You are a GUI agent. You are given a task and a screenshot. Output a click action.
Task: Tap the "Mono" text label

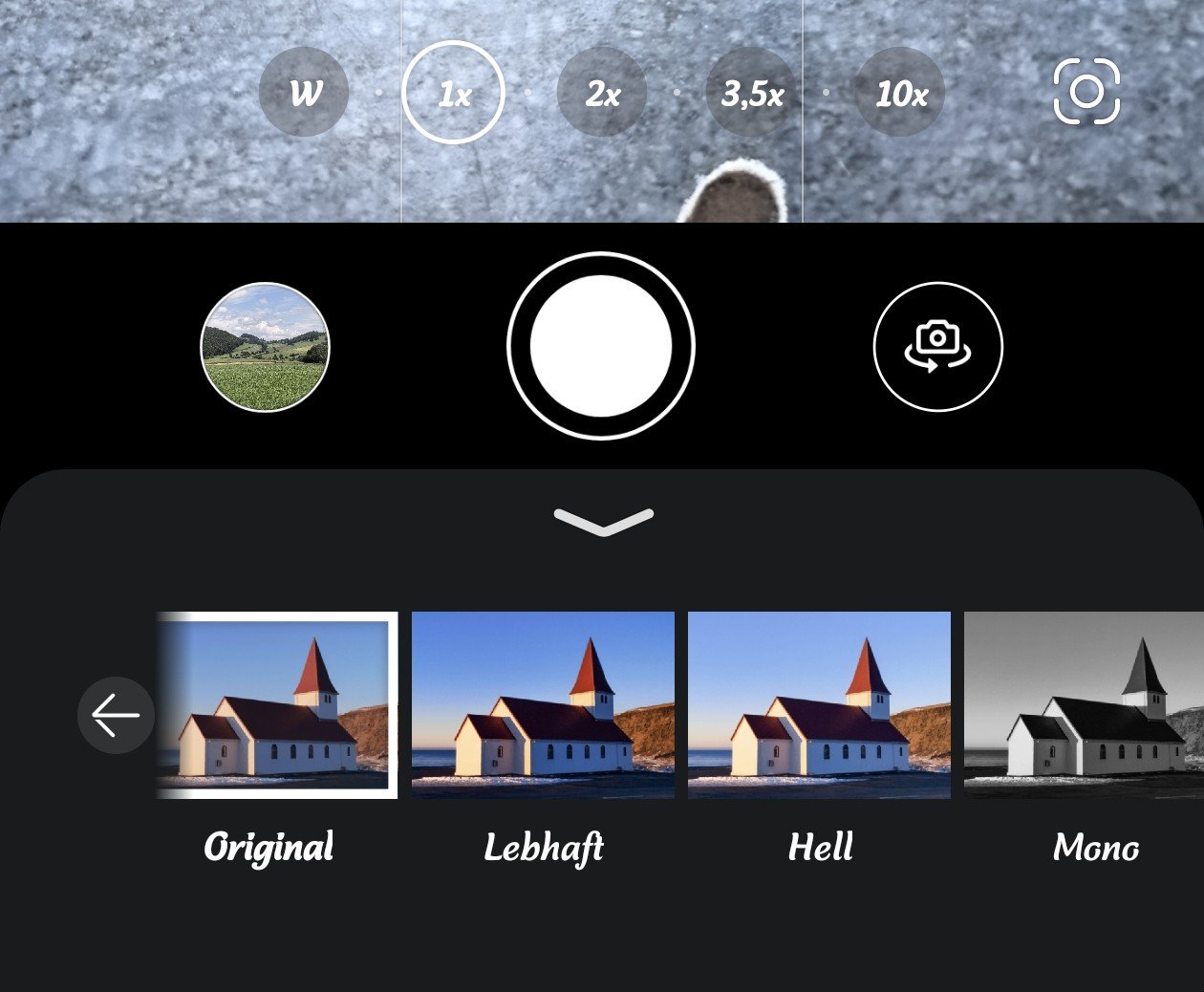pos(1095,848)
